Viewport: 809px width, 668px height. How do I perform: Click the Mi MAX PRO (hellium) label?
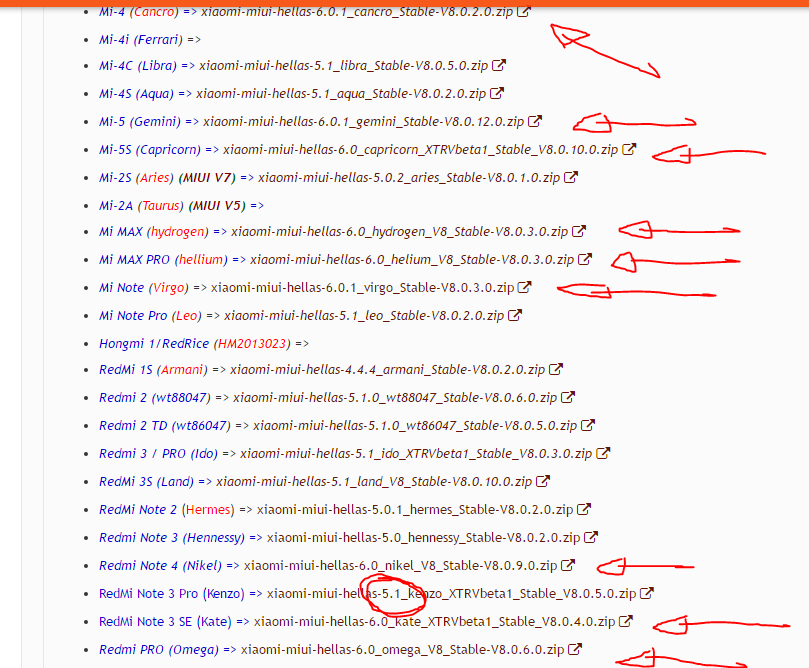click(164, 259)
